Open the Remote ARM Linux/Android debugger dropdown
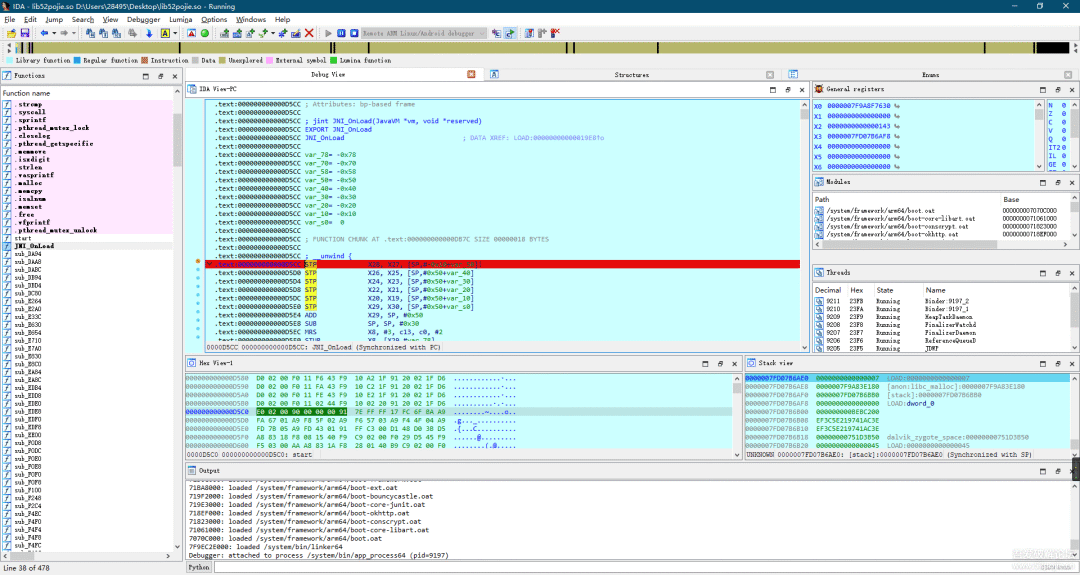This screenshot has height=575, width=1080. click(x=424, y=33)
